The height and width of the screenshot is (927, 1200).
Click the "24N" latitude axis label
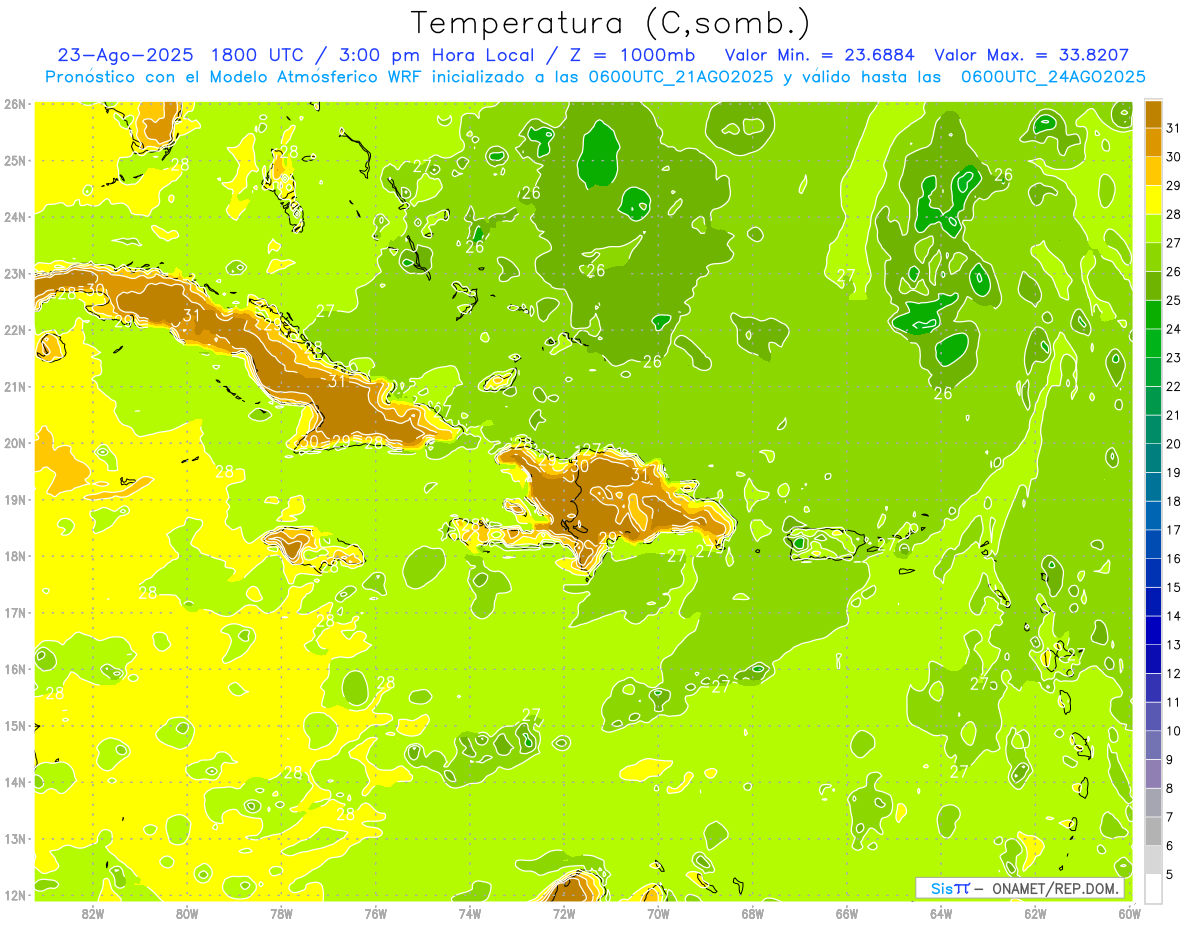coord(15,217)
